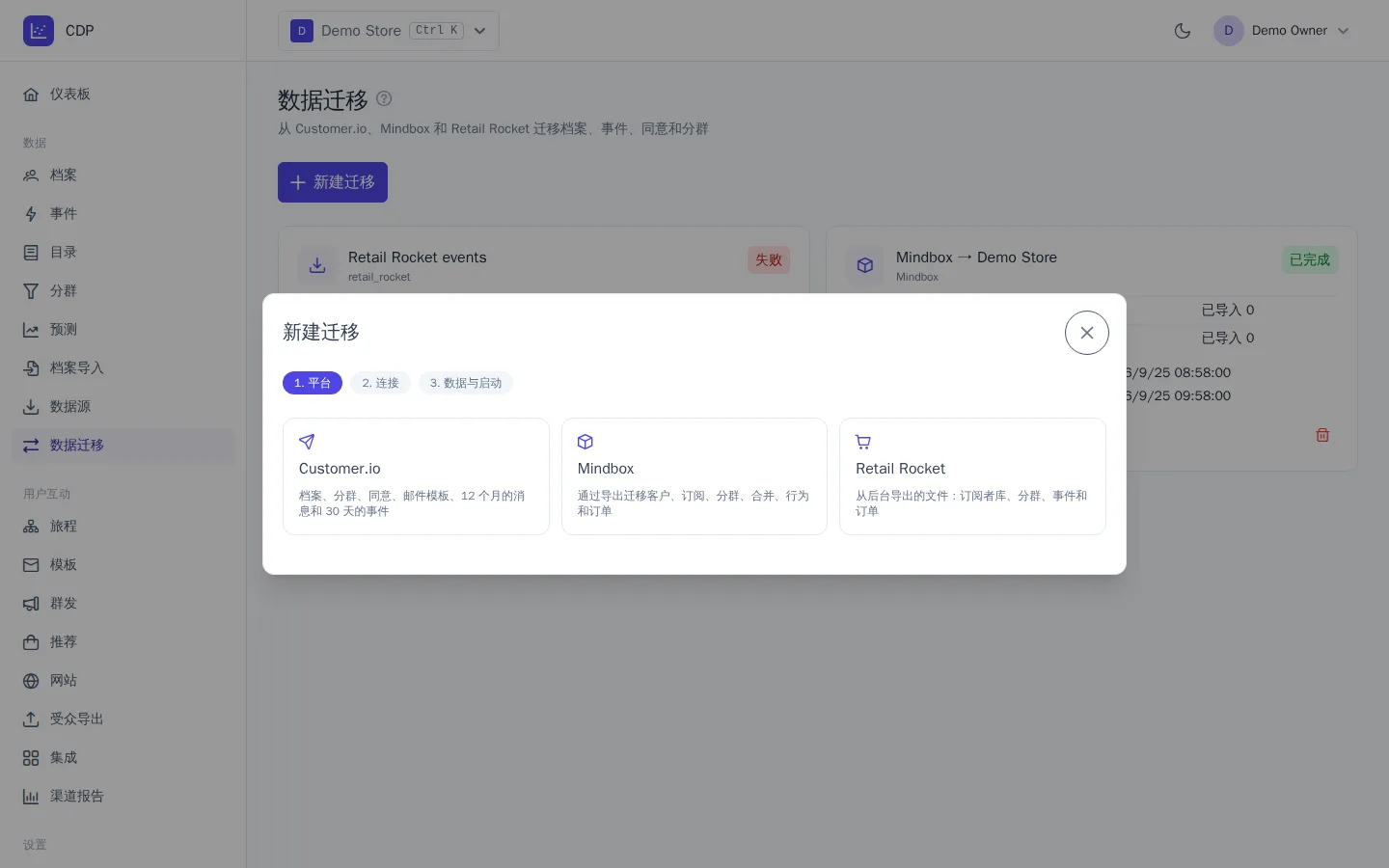Toggle dark mode moon icon
The height and width of the screenshot is (868, 1389).
pos(1183,31)
